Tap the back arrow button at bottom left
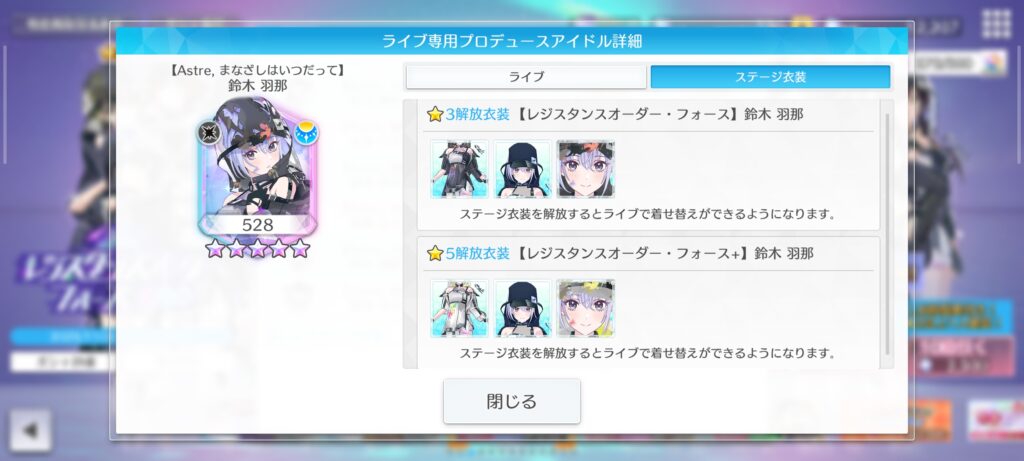This screenshot has width=1024, height=461. (30, 430)
